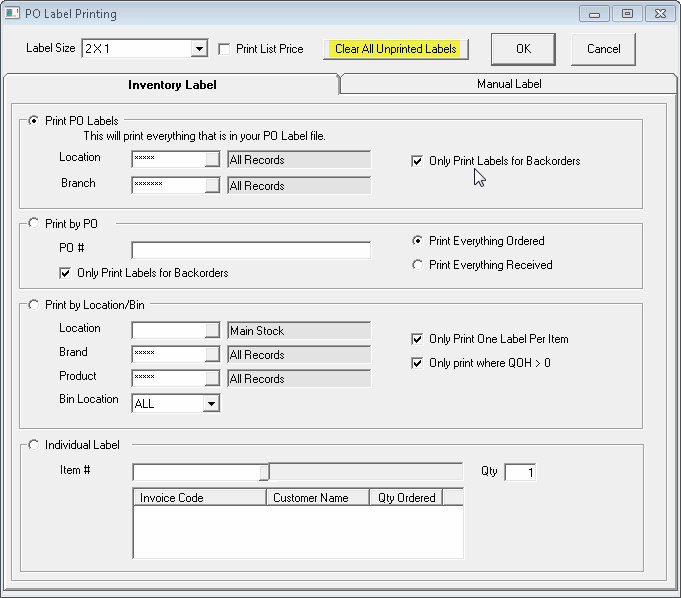Dismiss dialog with Cancel button
The width and height of the screenshot is (681, 598).
(x=603, y=49)
